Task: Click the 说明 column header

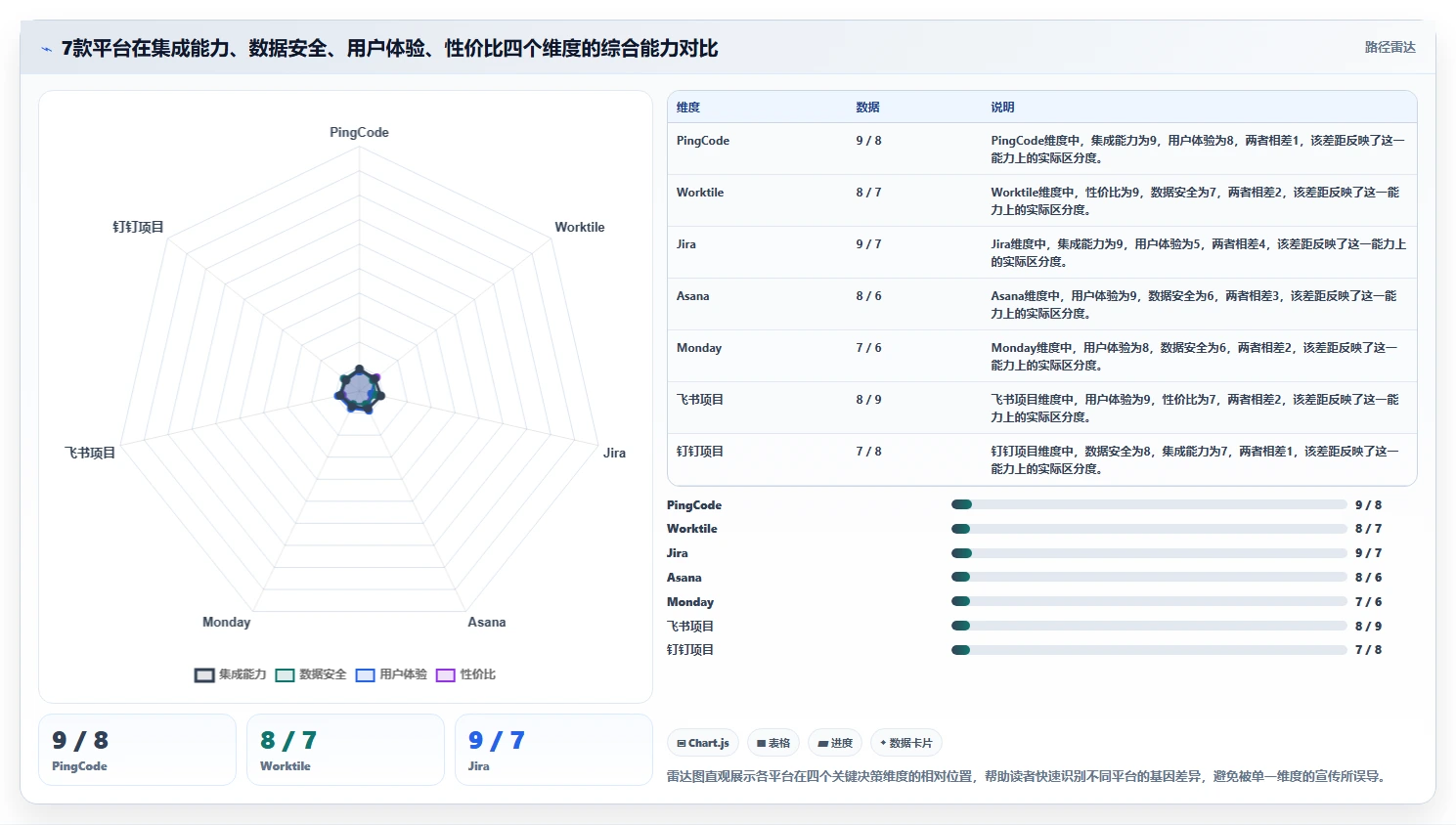Action: (1002, 108)
